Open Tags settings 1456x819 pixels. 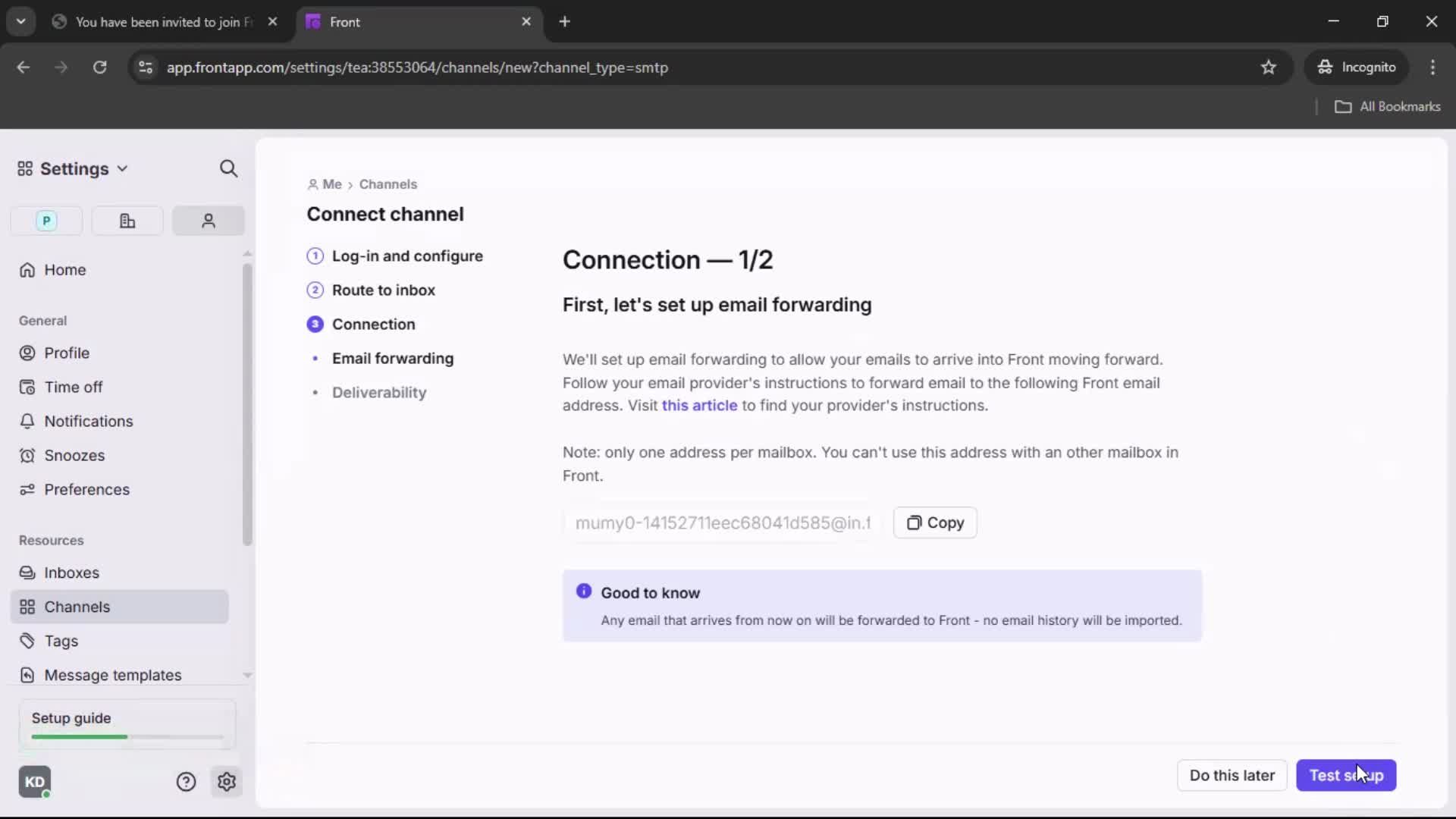[61, 641]
